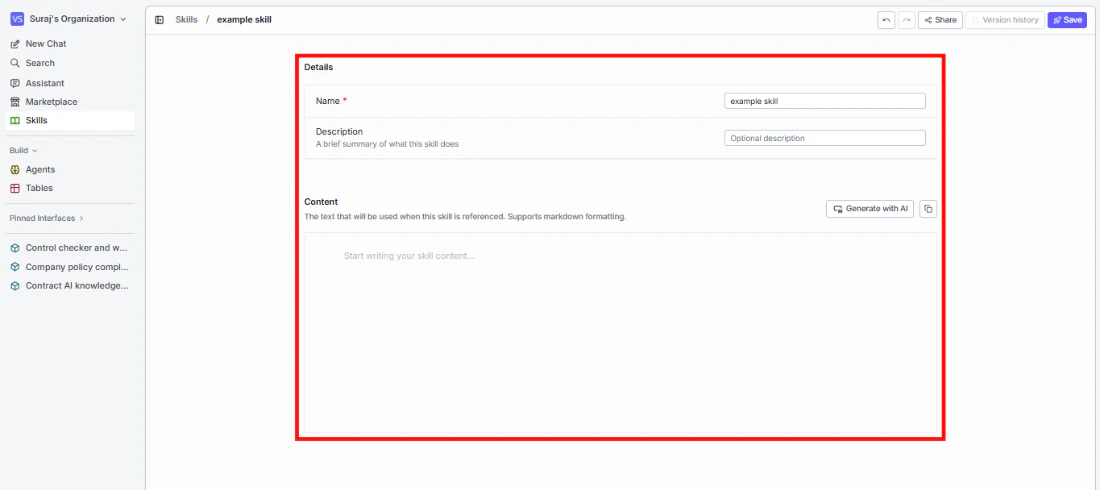Click the Marketplace store icon
Image resolution: width=1100 pixels, height=490 pixels.
[x=15, y=102]
